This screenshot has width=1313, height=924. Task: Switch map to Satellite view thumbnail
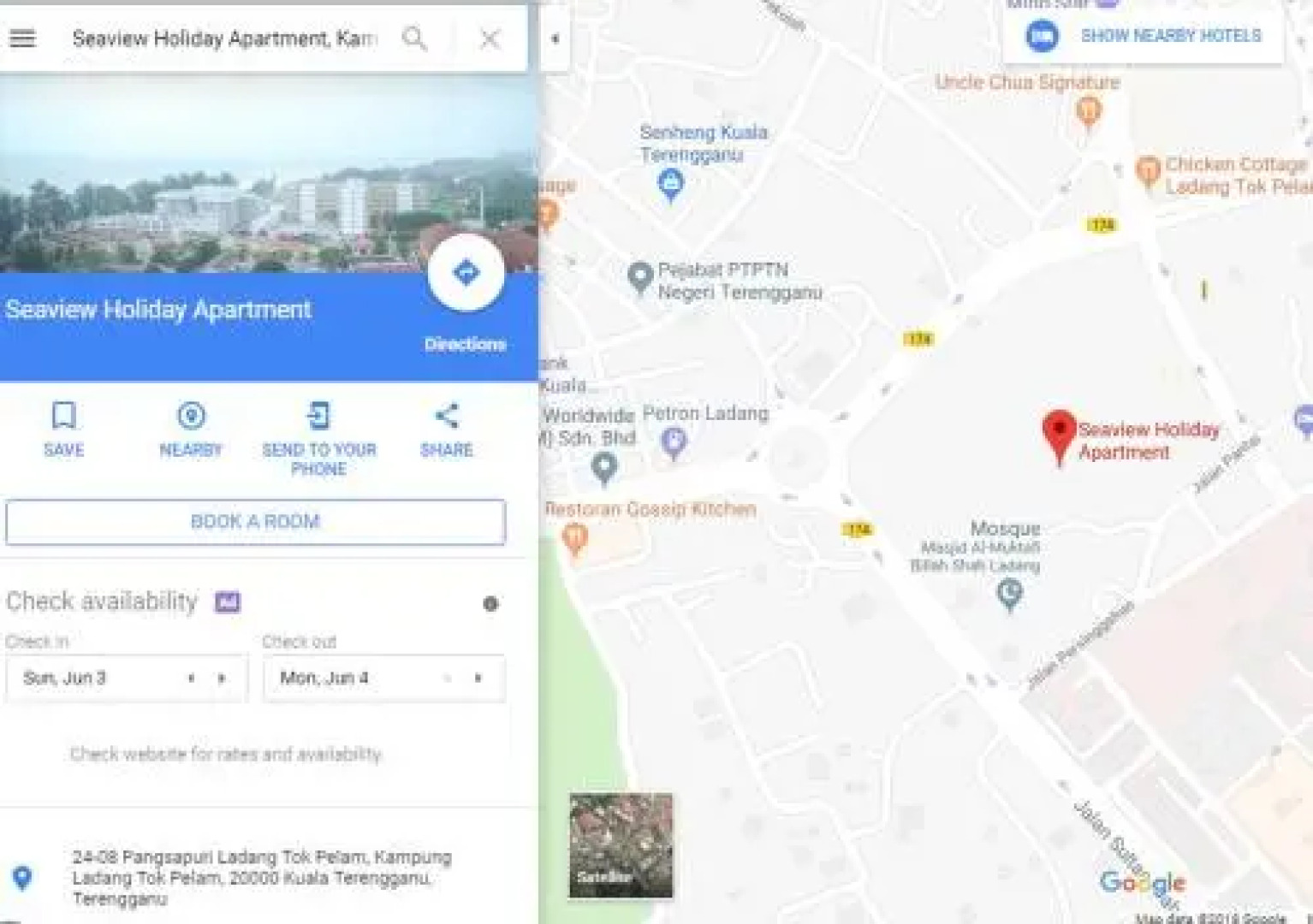[x=621, y=845]
